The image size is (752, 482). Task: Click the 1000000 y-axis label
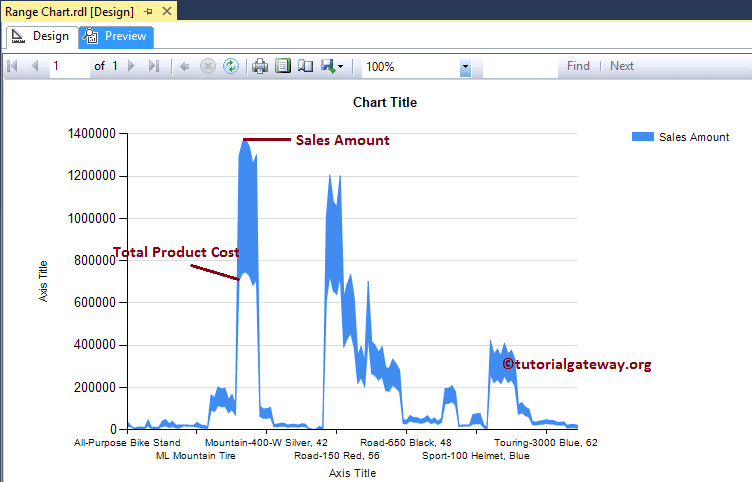[x=92, y=218]
